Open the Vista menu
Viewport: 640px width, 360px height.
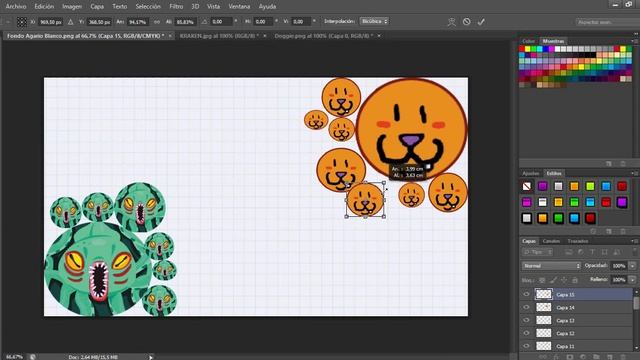click(213, 7)
